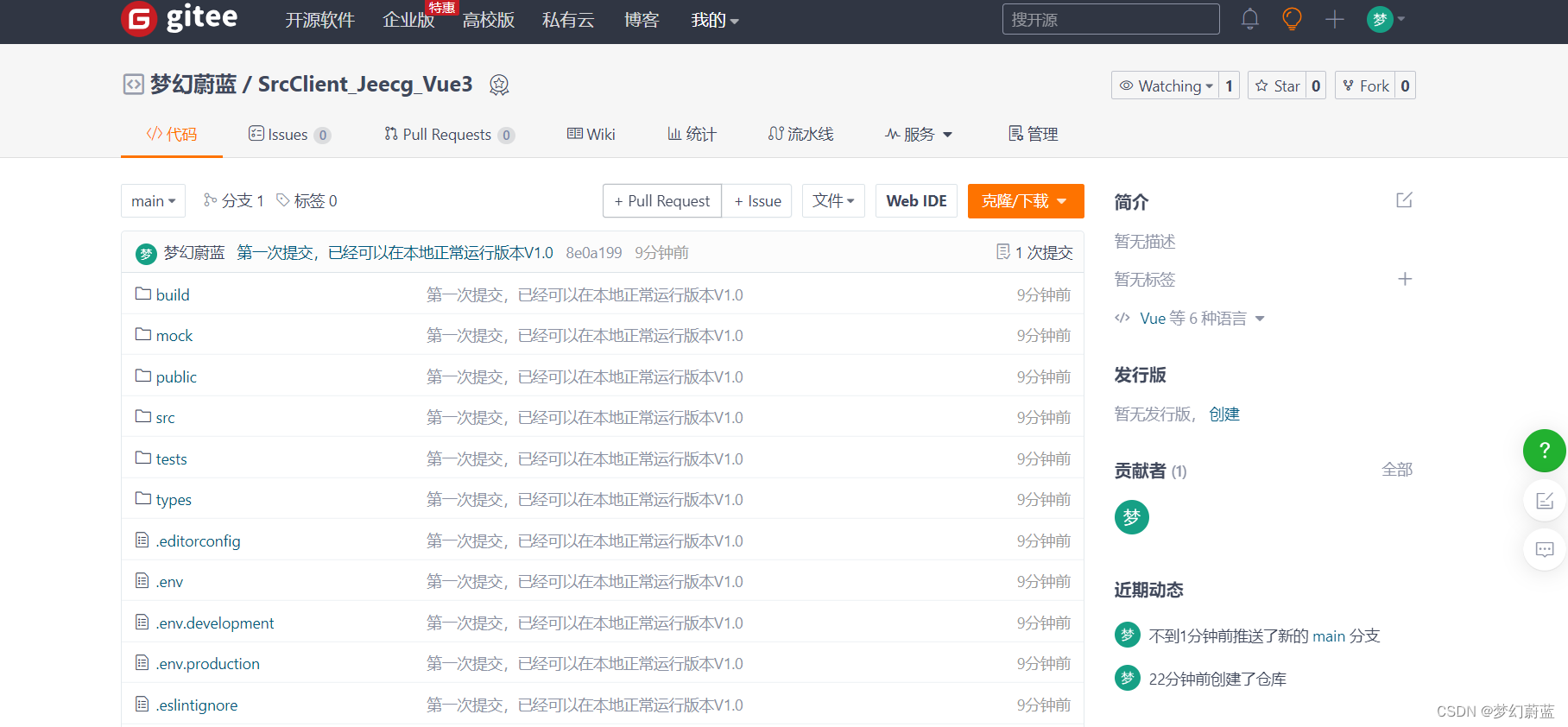This screenshot has width=1568, height=727.
Task: Edit the 简介 section with the pencil icon
Action: coord(1404,200)
